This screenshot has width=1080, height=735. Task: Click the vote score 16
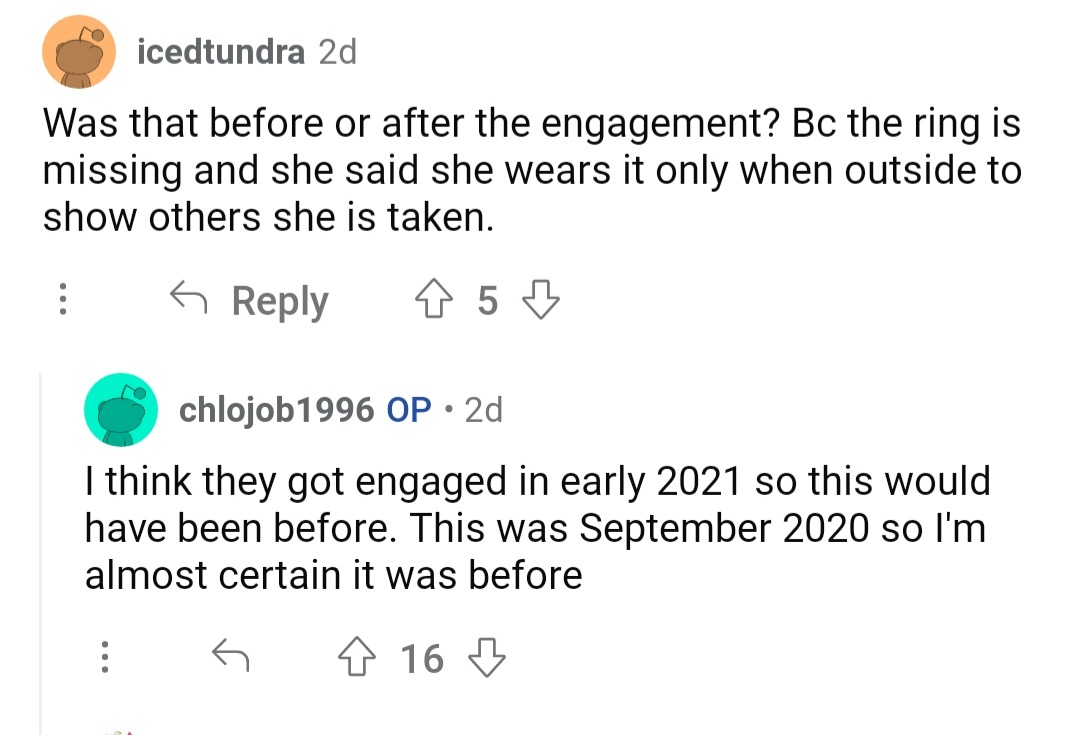[x=422, y=658]
